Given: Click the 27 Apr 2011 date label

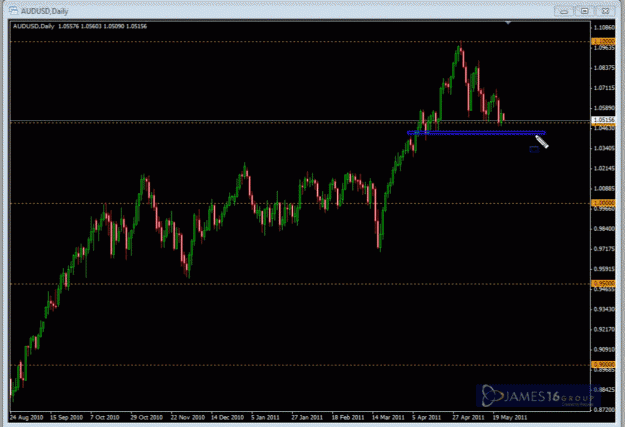Looking at the screenshot, I should point(469,417).
